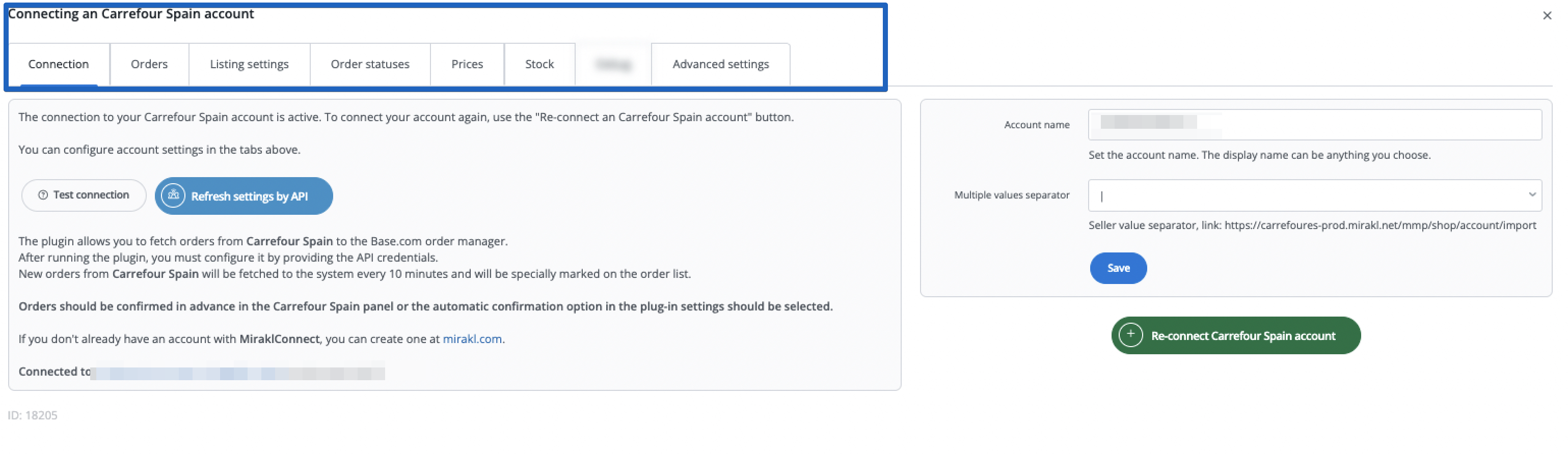Click the icon inside Refresh settings by API
Image resolution: width=1568 pixels, height=454 pixels.
(x=174, y=196)
